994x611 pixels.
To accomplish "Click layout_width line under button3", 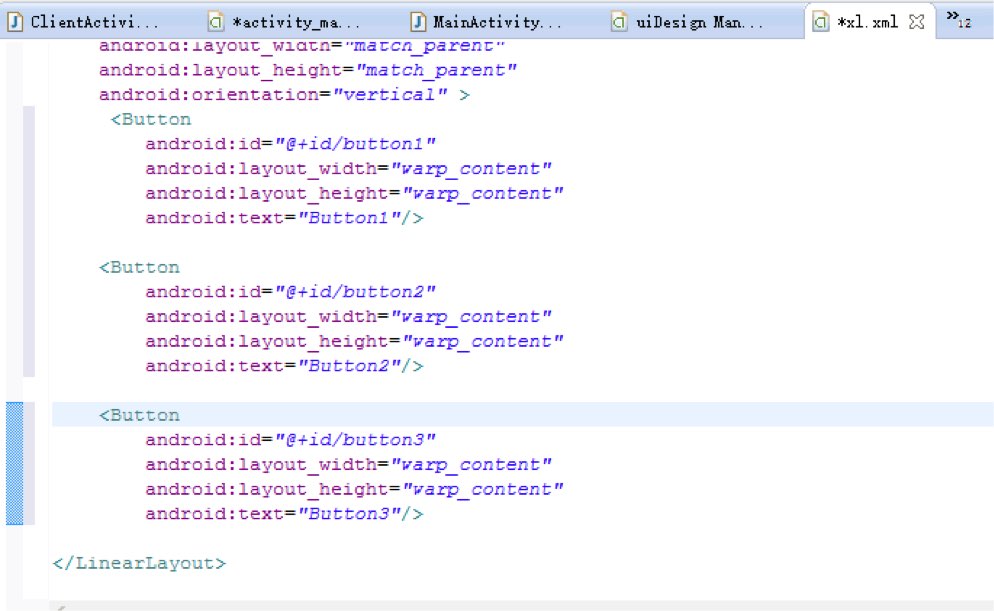I will point(349,465).
